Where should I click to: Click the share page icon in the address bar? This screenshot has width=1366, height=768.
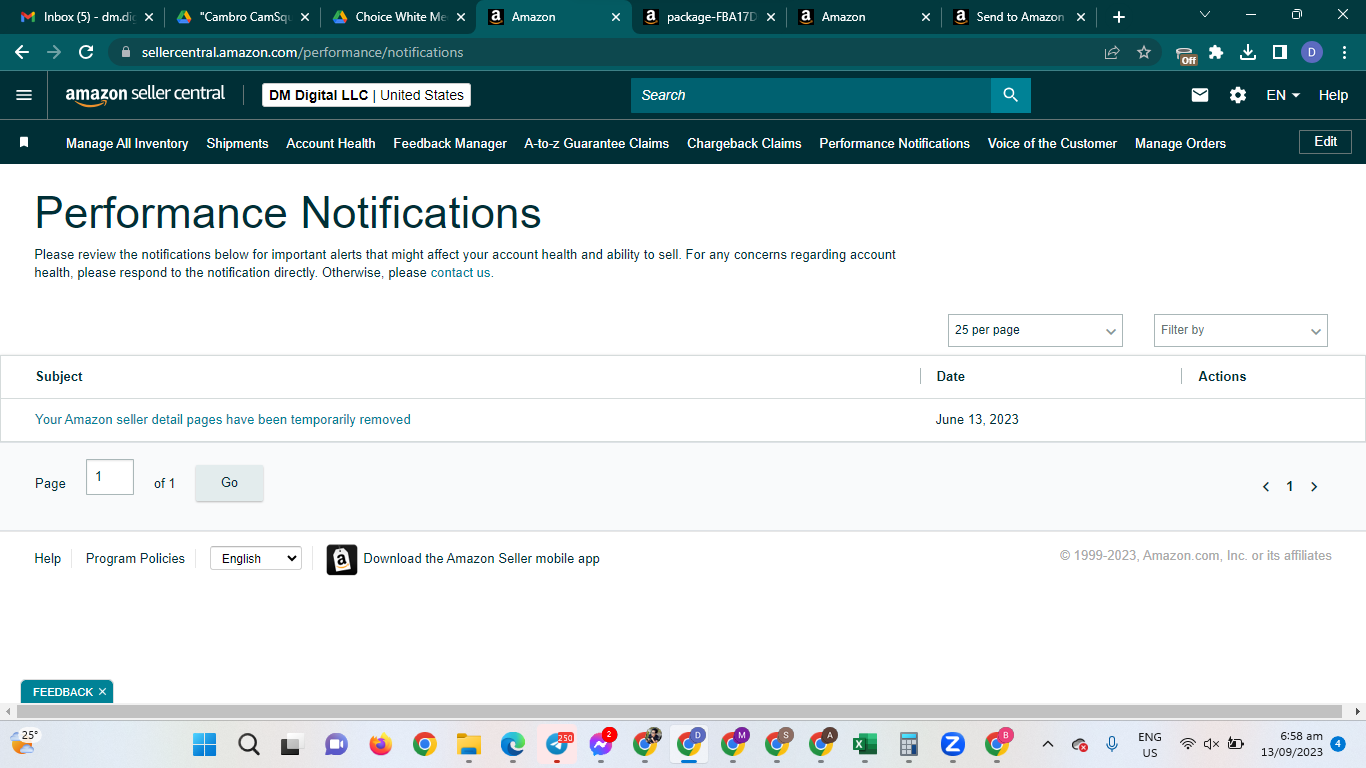(x=1112, y=52)
